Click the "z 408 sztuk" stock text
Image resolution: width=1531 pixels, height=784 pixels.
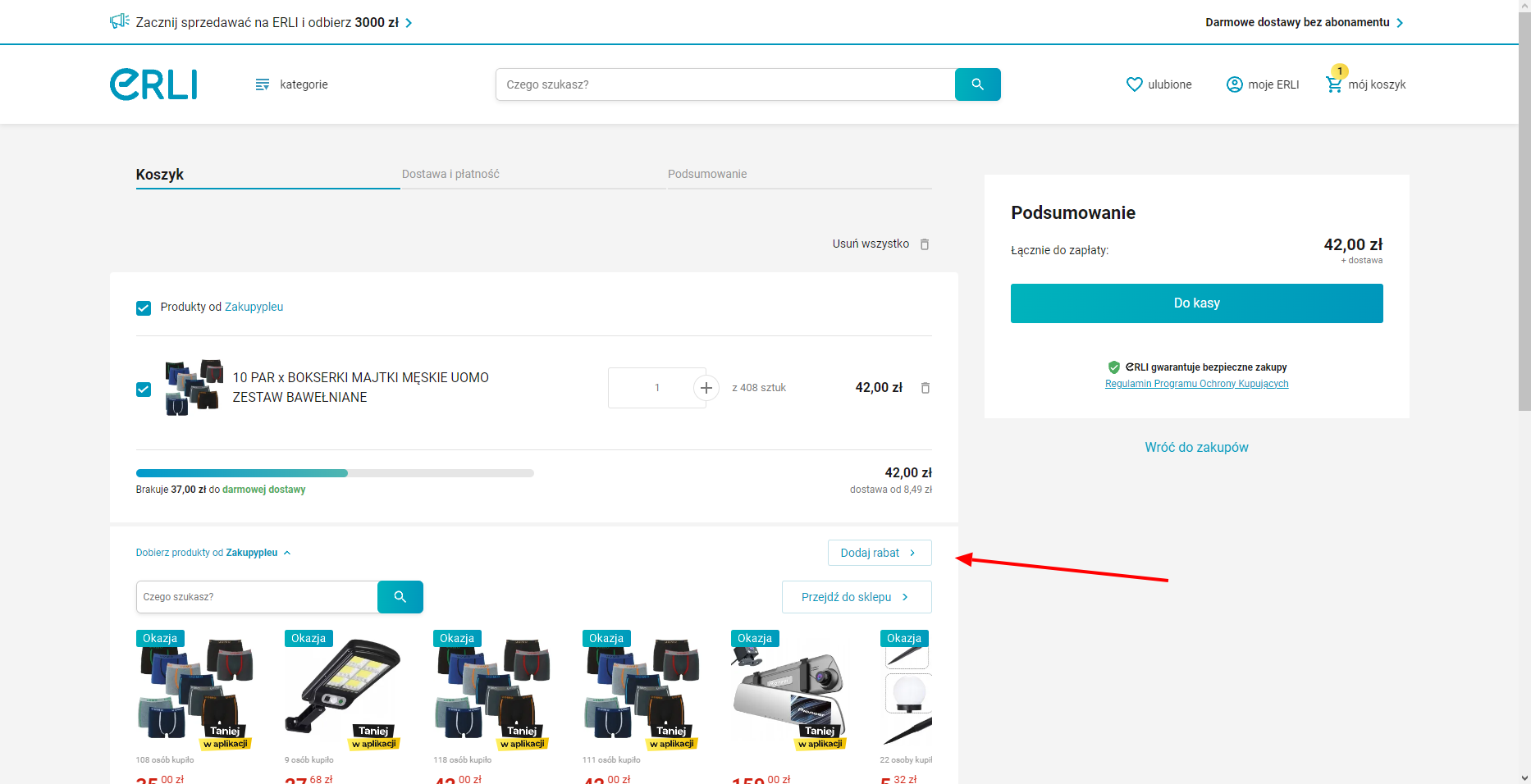(759, 388)
